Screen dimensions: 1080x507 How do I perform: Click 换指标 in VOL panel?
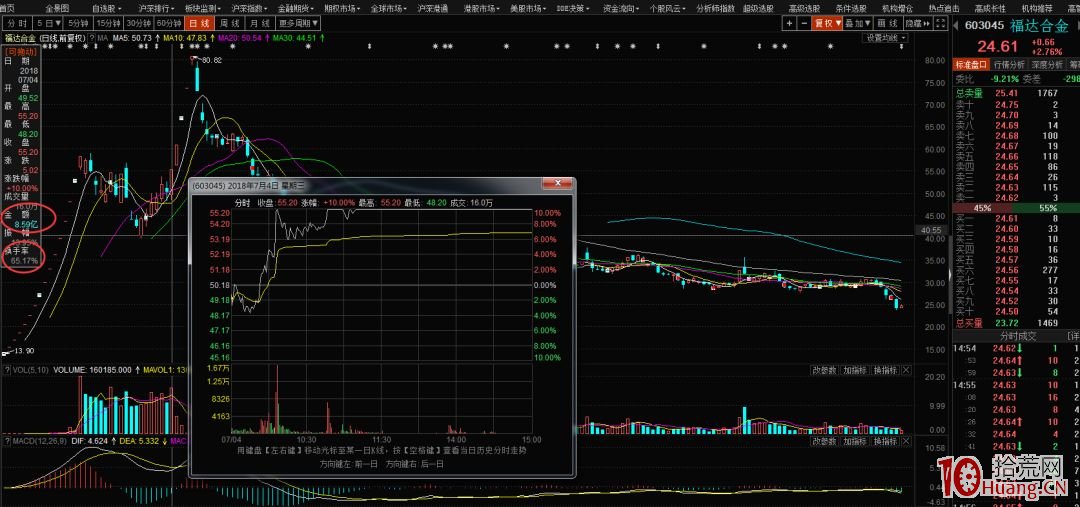tap(886, 371)
